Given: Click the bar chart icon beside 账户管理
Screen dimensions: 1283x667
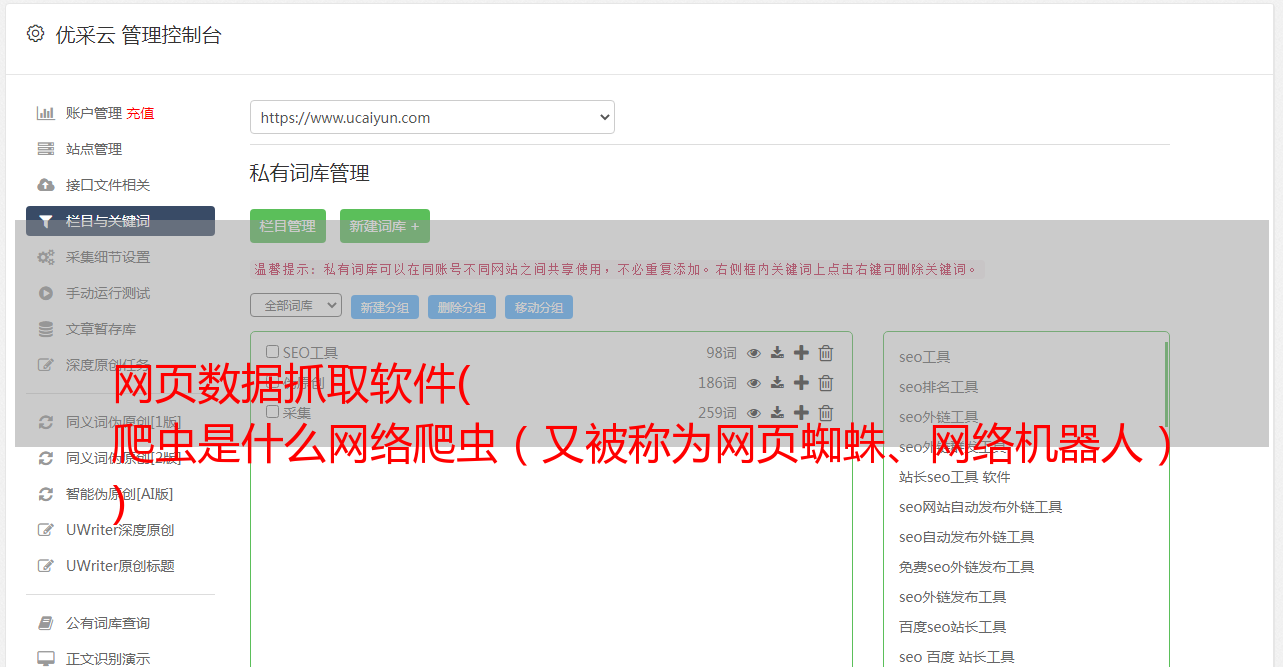Looking at the screenshot, I should pos(45,113).
